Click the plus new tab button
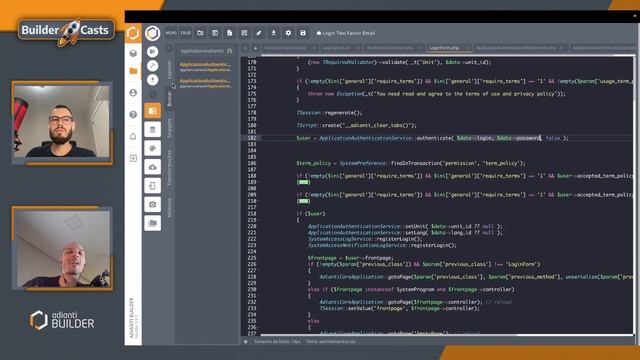This screenshot has width=640, height=360. click(x=256, y=48)
